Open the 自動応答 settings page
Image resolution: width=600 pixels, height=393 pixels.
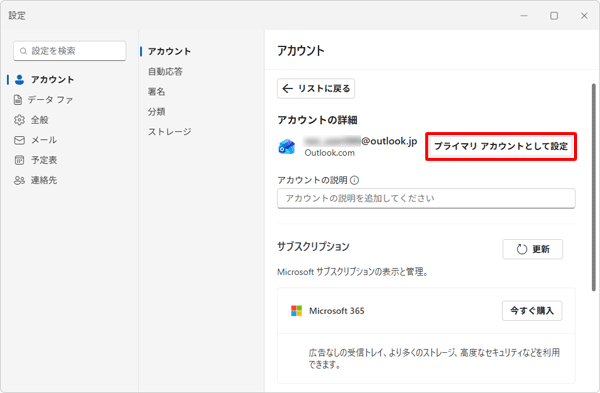[165, 72]
